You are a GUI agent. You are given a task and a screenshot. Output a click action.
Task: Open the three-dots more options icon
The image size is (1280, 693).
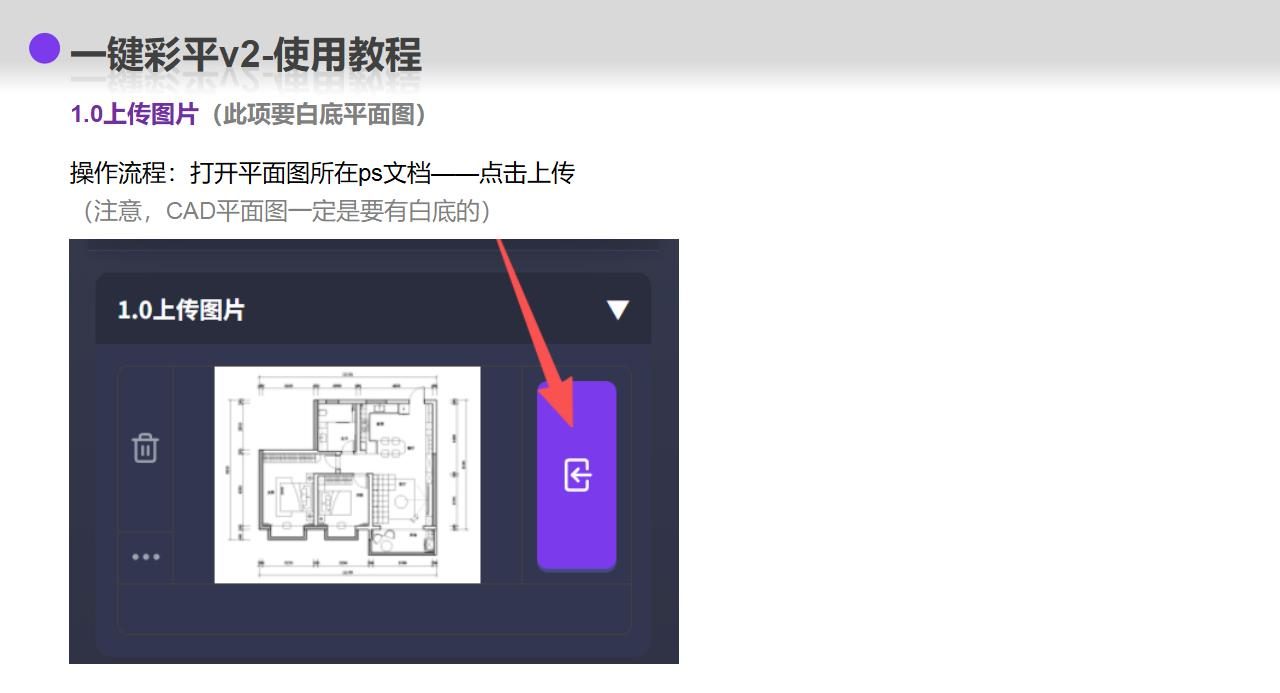145,557
